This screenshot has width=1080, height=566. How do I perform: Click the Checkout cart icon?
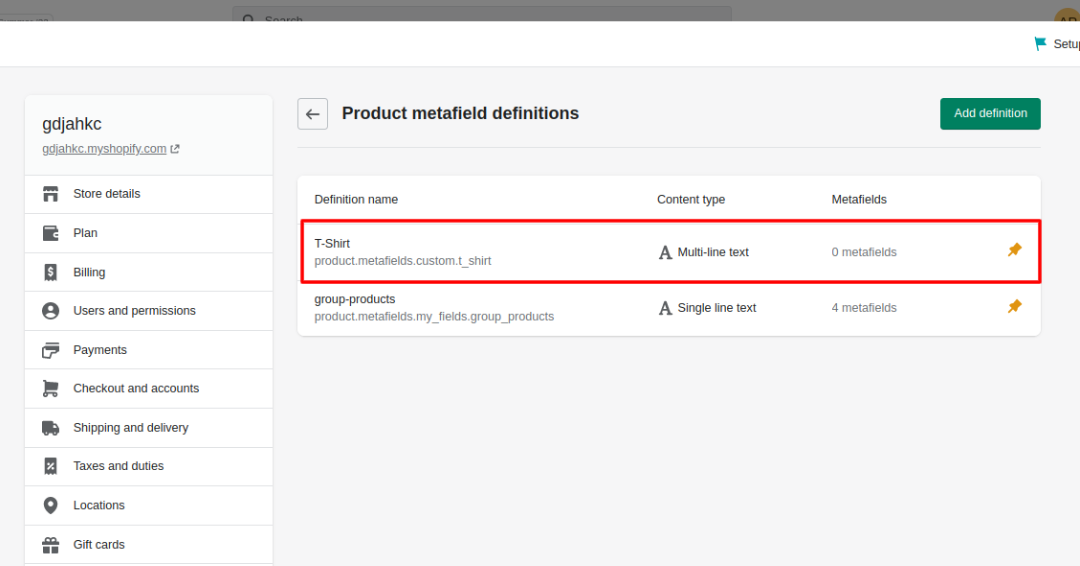50,388
